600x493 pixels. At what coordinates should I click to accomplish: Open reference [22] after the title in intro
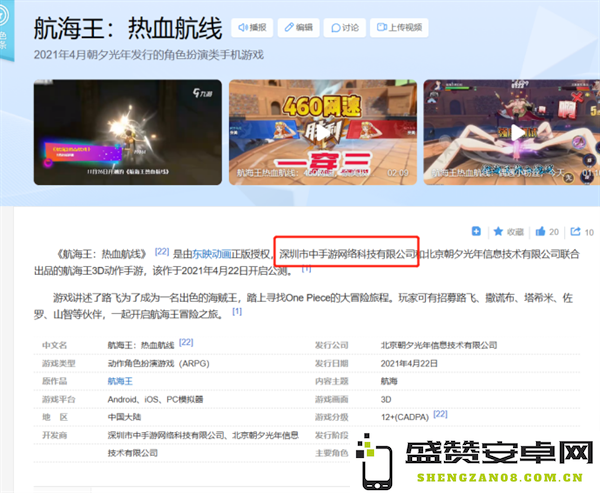[x=162, y=251]
